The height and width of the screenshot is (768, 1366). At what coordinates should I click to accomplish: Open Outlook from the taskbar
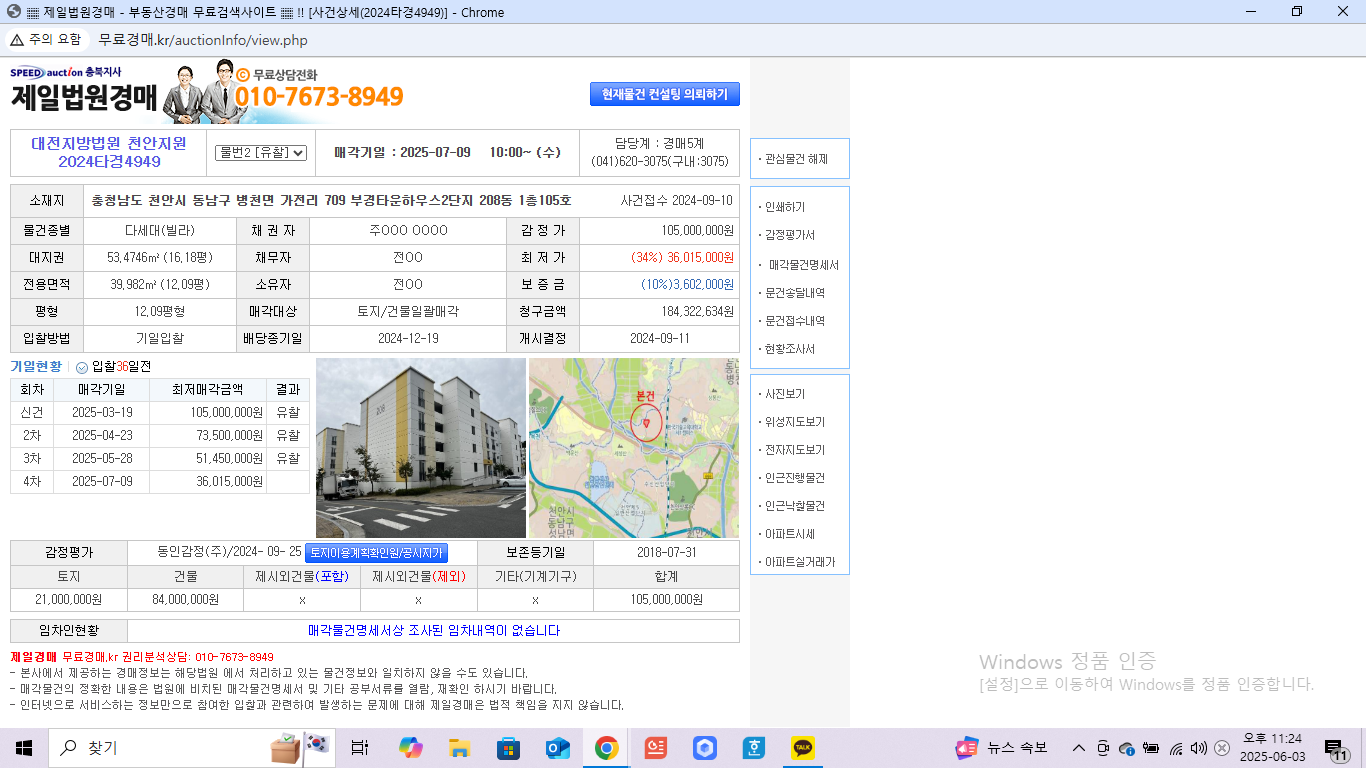(557, 748)
